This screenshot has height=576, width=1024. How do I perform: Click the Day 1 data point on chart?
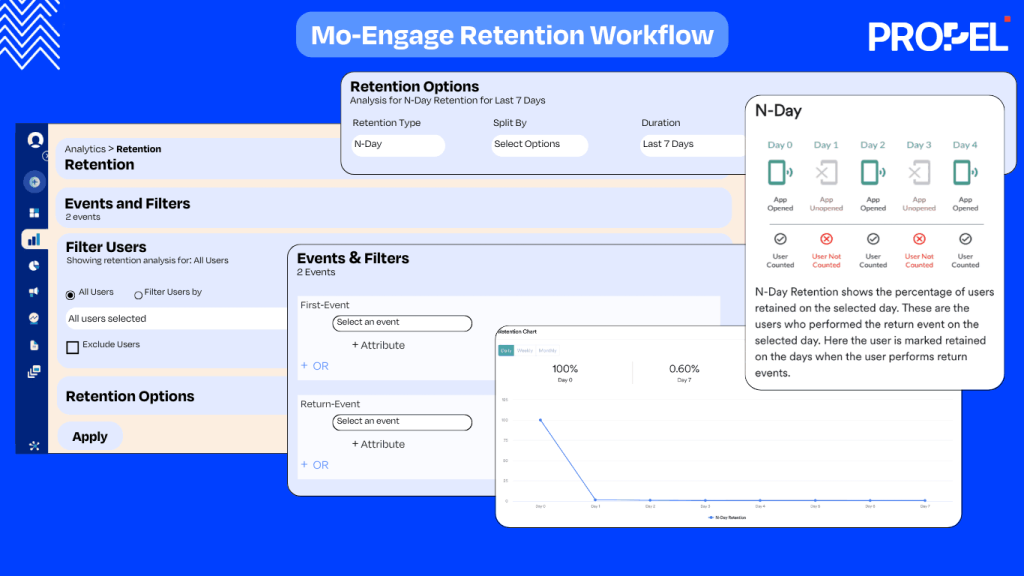click(595, 500)
